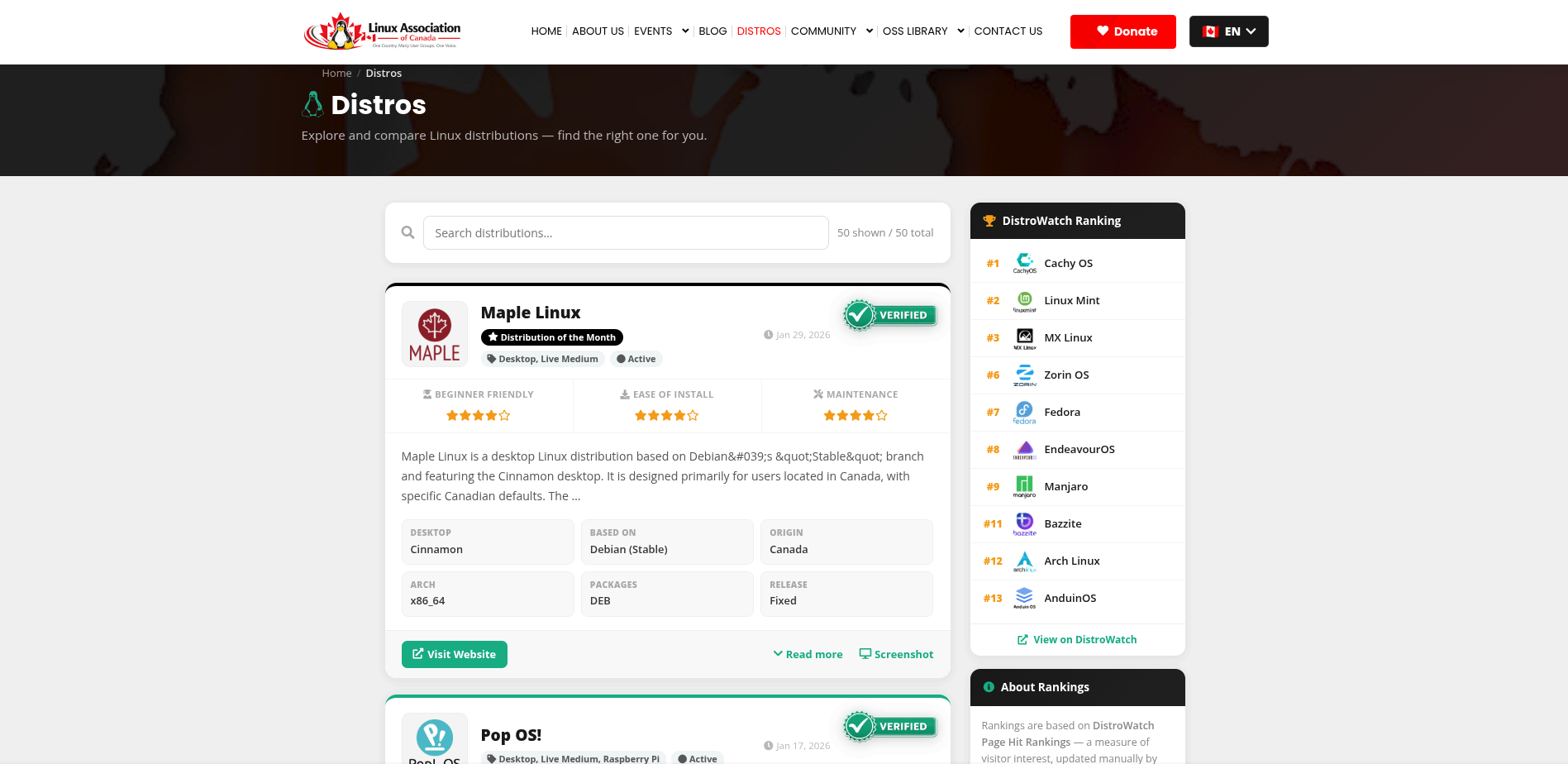Screen dimensions: 1568x764
Task: Click the Beginner Friendly star rating
Action: coord(479,415)
